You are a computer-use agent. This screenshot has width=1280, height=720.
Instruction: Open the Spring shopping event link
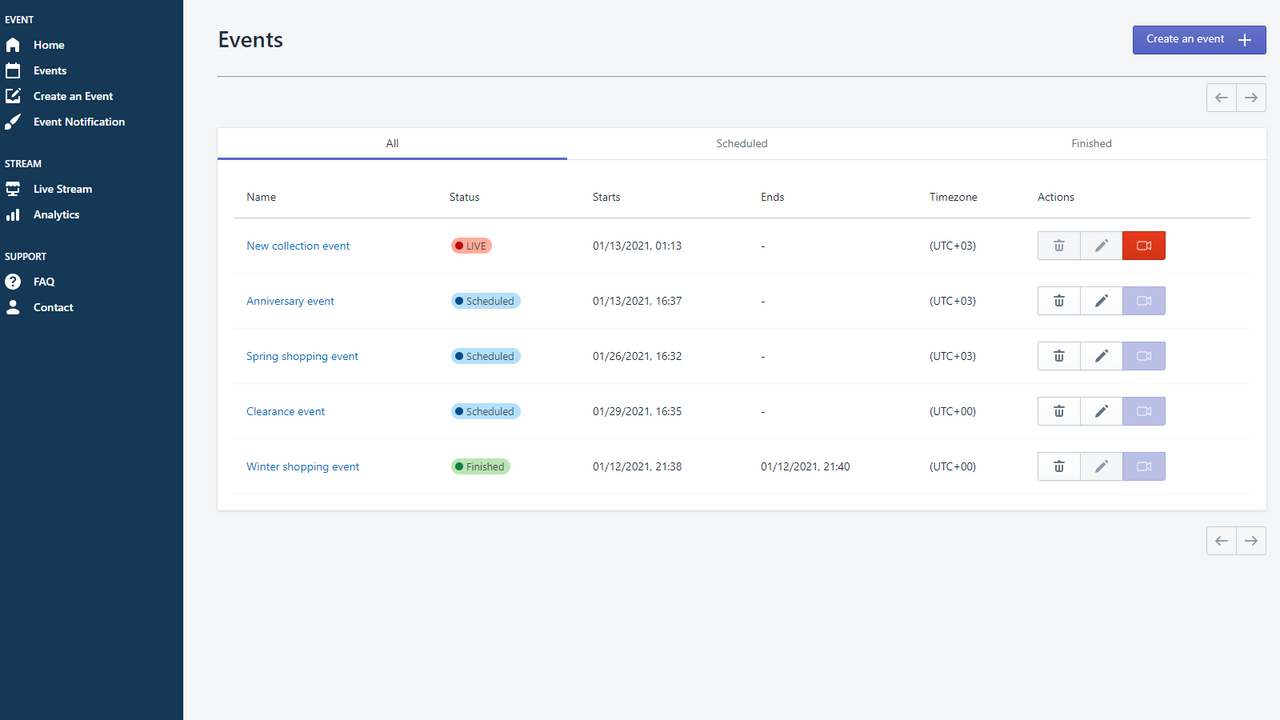coord(302,356)
